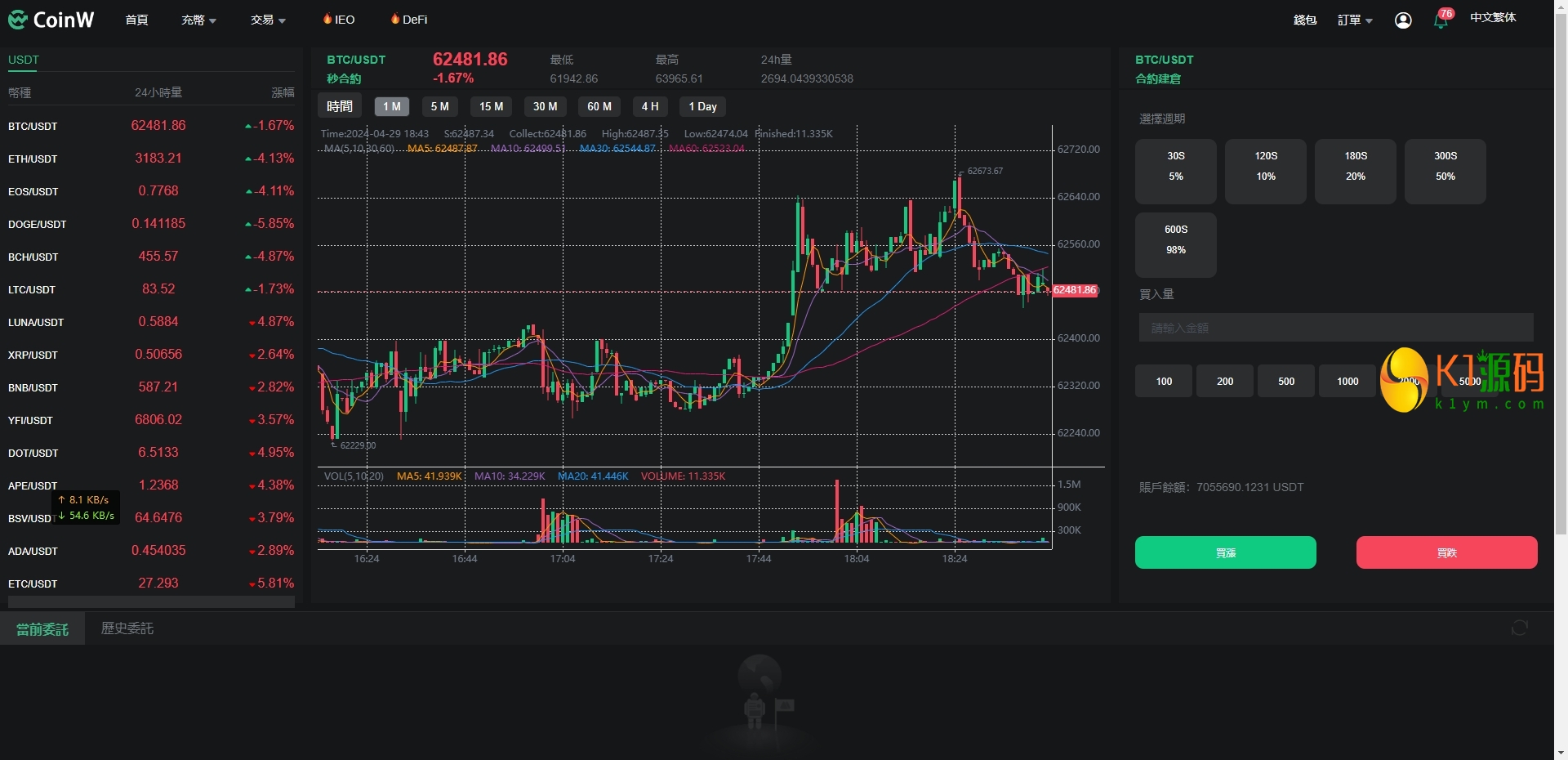
Task: Select BNB/USDT in the coin list
Action: point(151,387)
